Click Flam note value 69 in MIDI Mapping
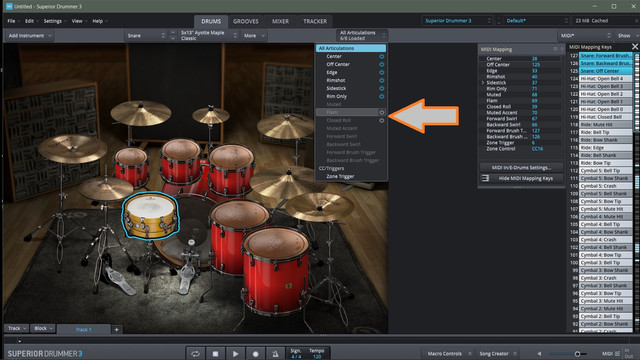 tap(534, 100)
